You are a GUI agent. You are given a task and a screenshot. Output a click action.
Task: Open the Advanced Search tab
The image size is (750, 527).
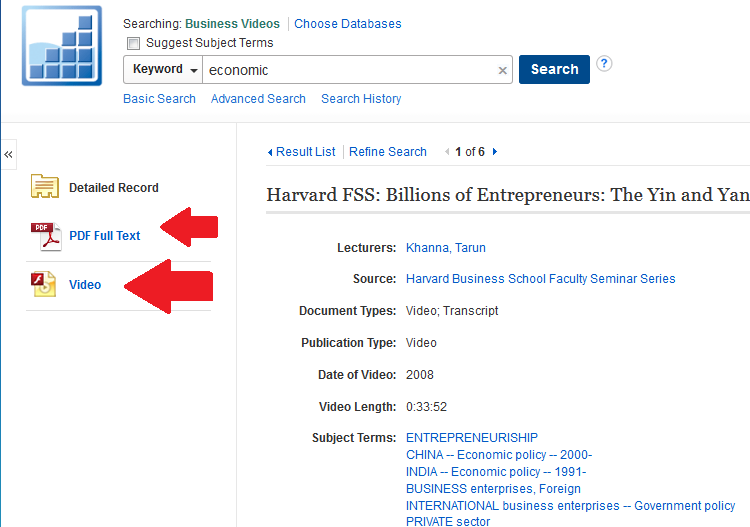(258, 99)
